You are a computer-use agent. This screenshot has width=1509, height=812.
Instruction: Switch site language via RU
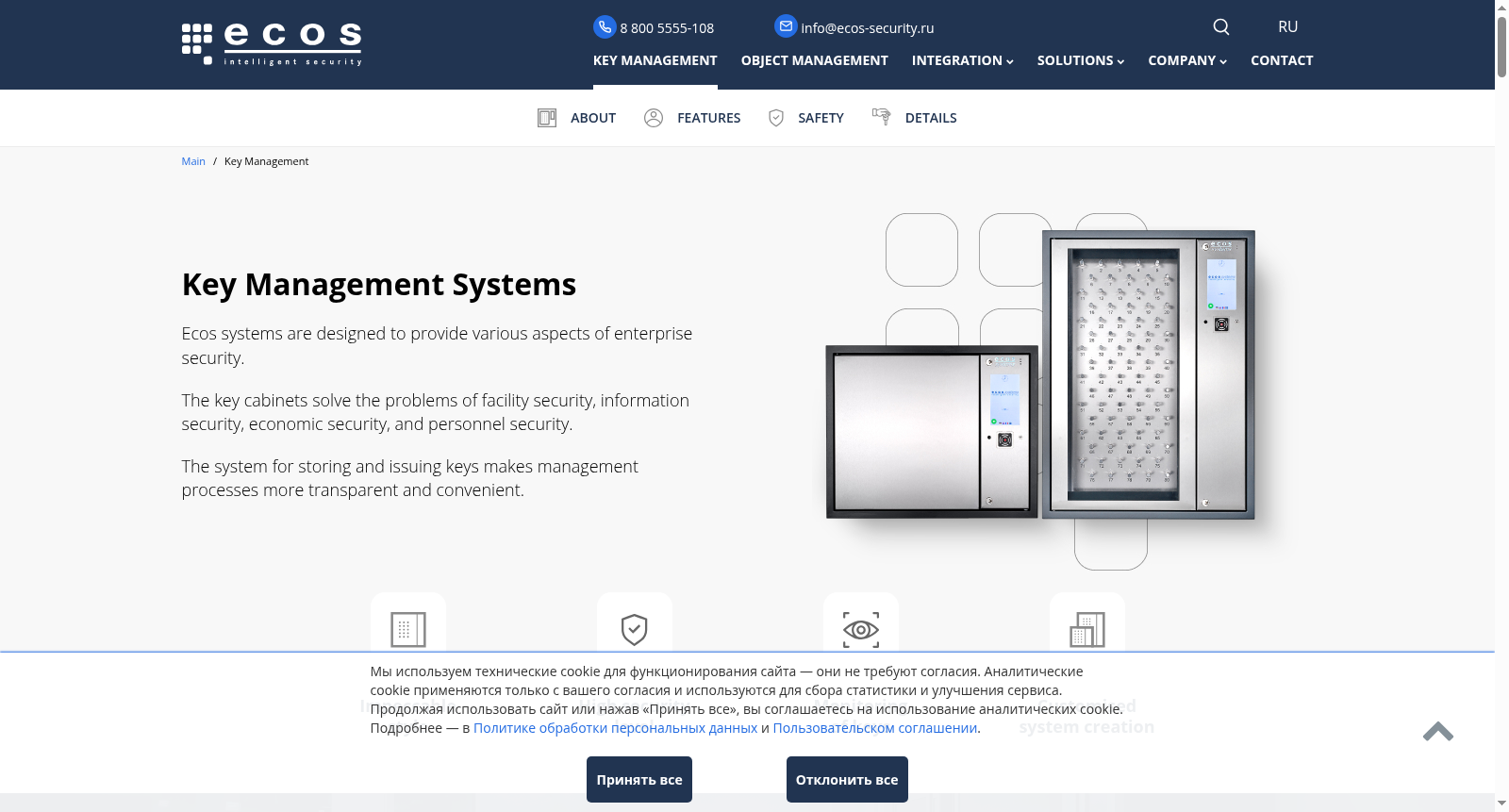1288,26
